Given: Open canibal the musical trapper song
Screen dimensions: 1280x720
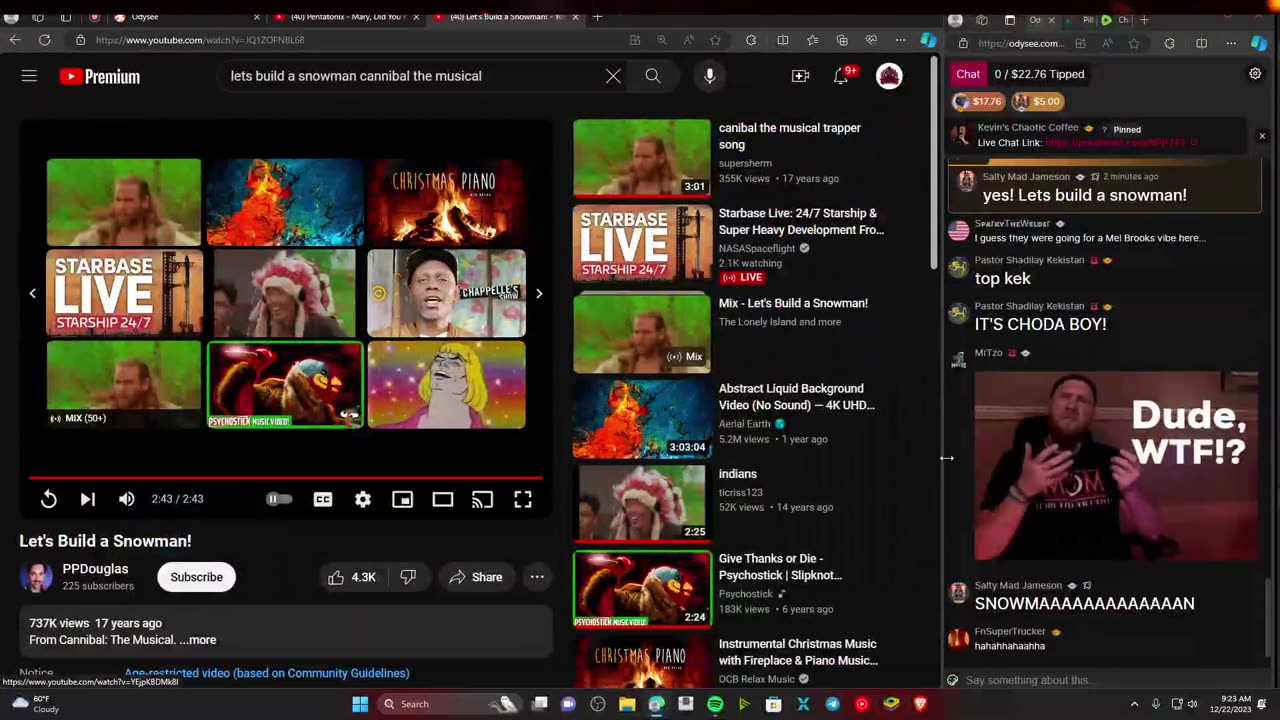Looking at the screenshot, I should (x=790, y=136).
